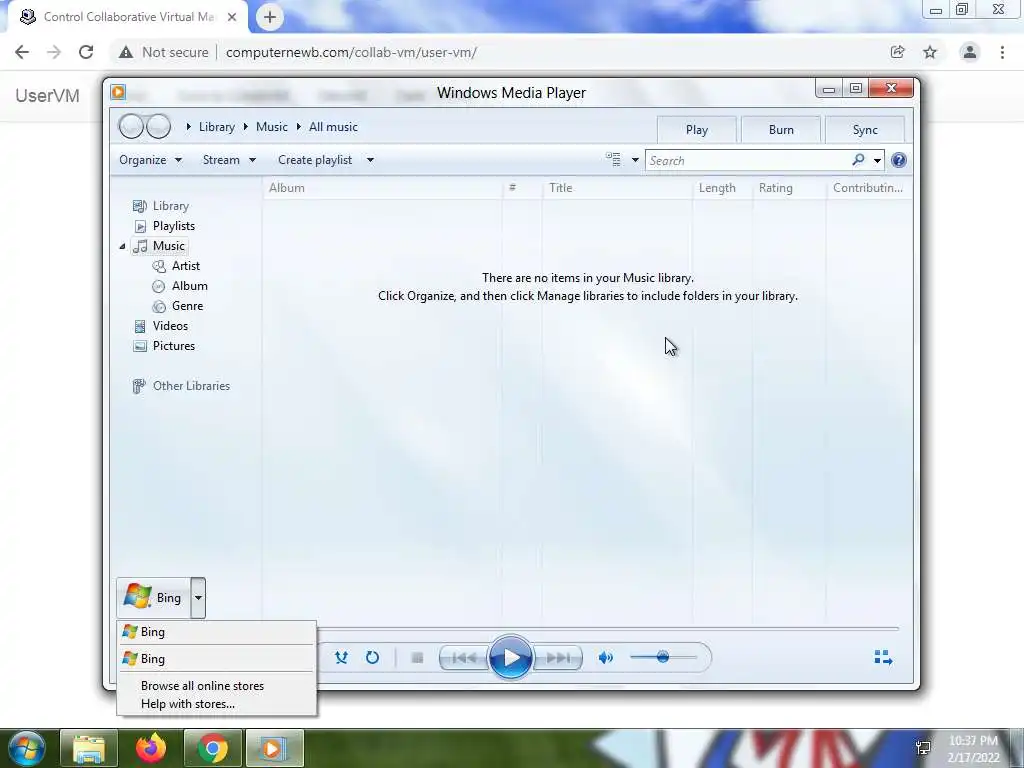Open the Organize menu
This screenshot has width=1024, height=768.
(150, 160)
